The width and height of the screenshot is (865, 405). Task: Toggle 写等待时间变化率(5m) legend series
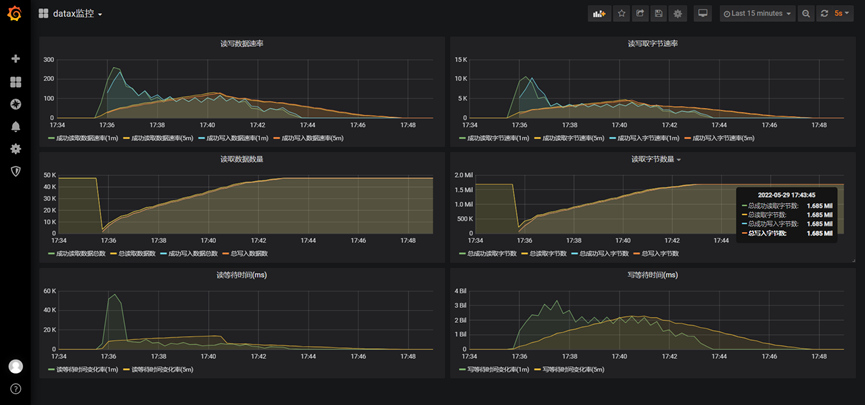click(x=574, y=370)
